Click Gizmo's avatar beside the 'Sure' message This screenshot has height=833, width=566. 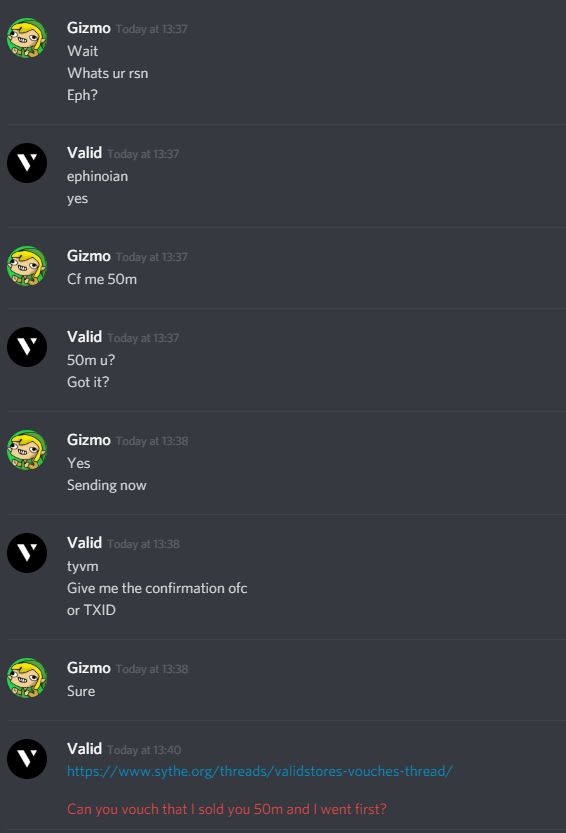coord(27,678)
